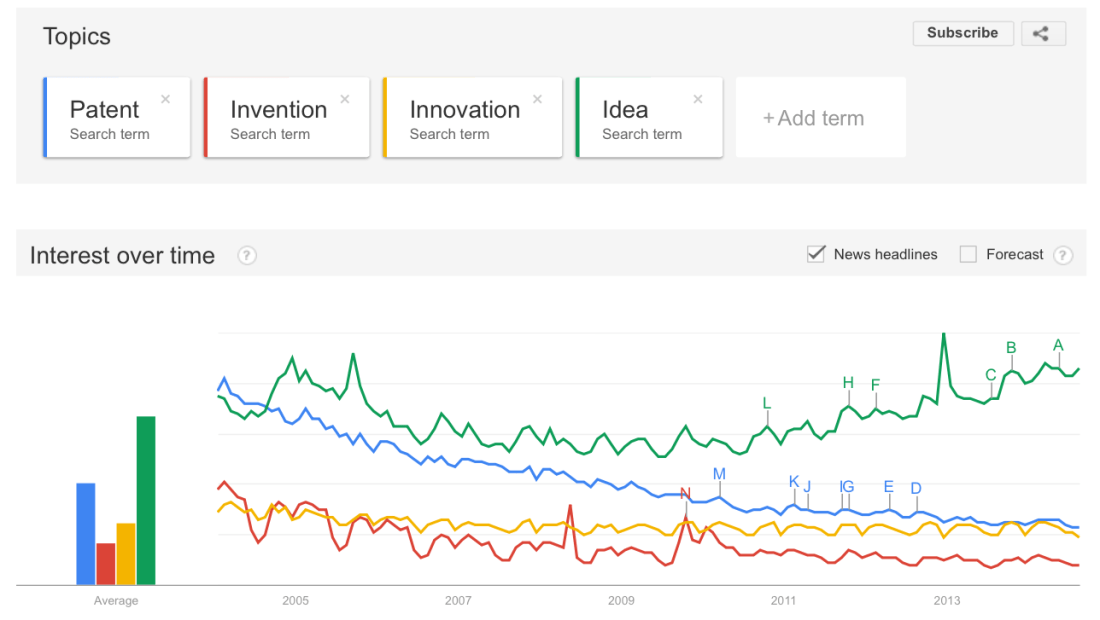
Task: Remove the Idea search term
Action: [698, 99]
